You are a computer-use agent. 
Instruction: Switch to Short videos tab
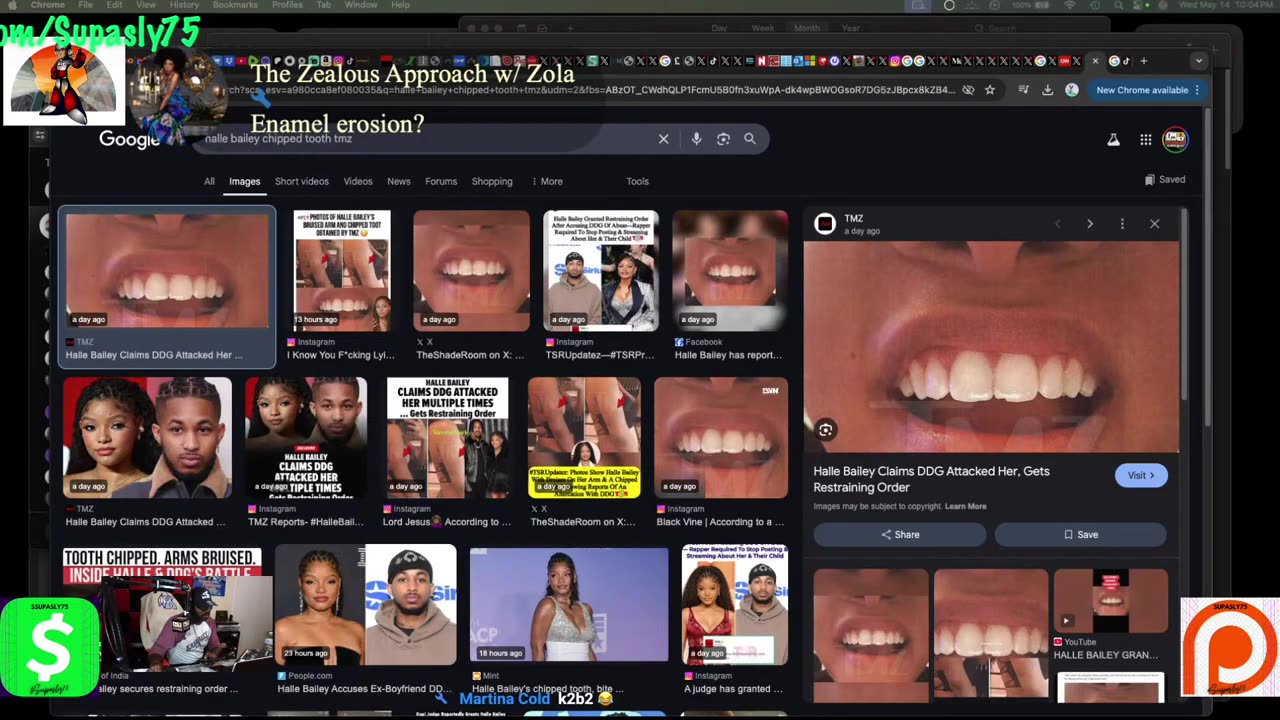coord(302,181)
